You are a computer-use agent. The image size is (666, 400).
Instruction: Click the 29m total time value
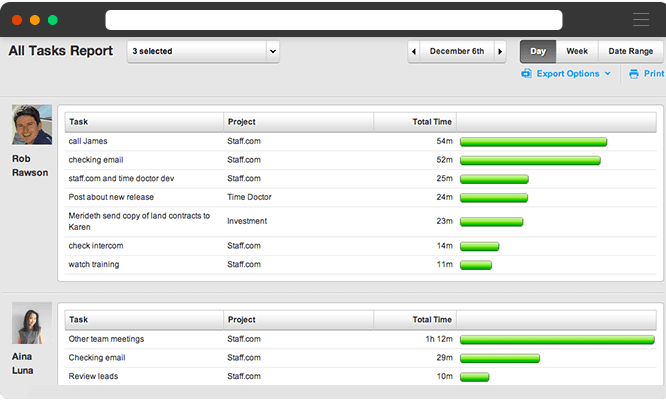444,358
